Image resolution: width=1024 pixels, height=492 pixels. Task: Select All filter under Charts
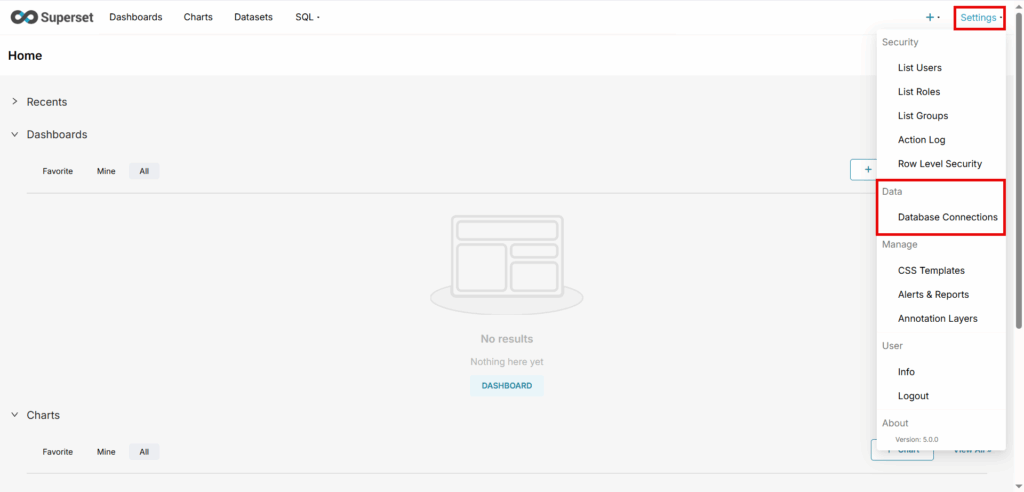(x=144, y=452)
